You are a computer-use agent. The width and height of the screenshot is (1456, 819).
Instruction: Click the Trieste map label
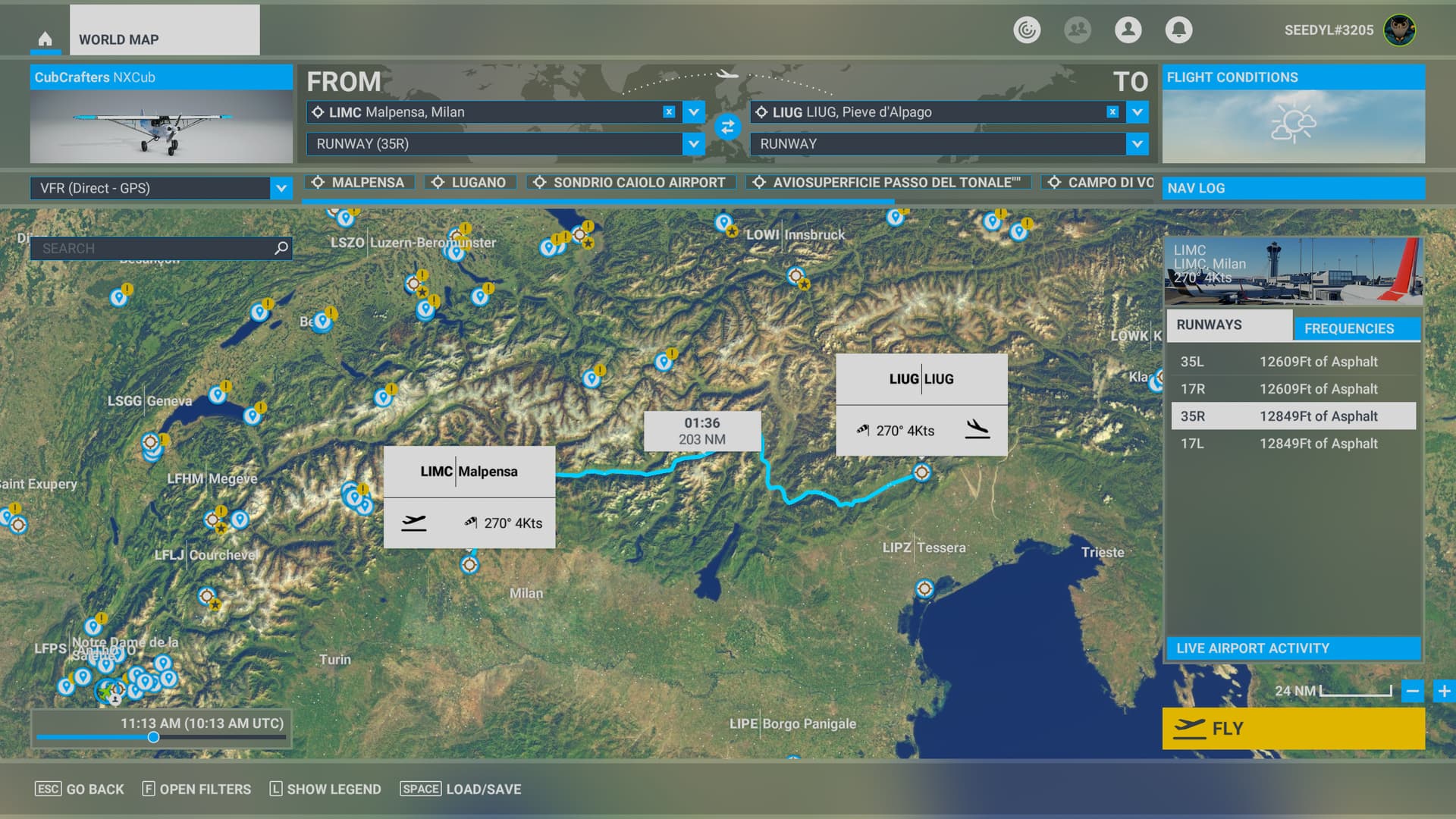tap(1103, 552)
